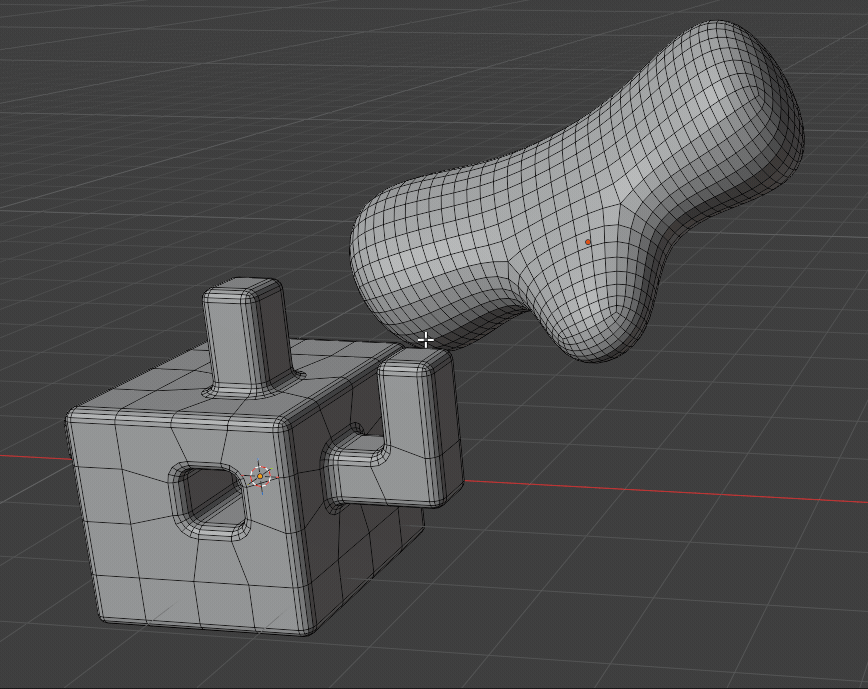Click the red X axis line
The image size is (868, 689).
pyautogui.click(x=664, y=491)
